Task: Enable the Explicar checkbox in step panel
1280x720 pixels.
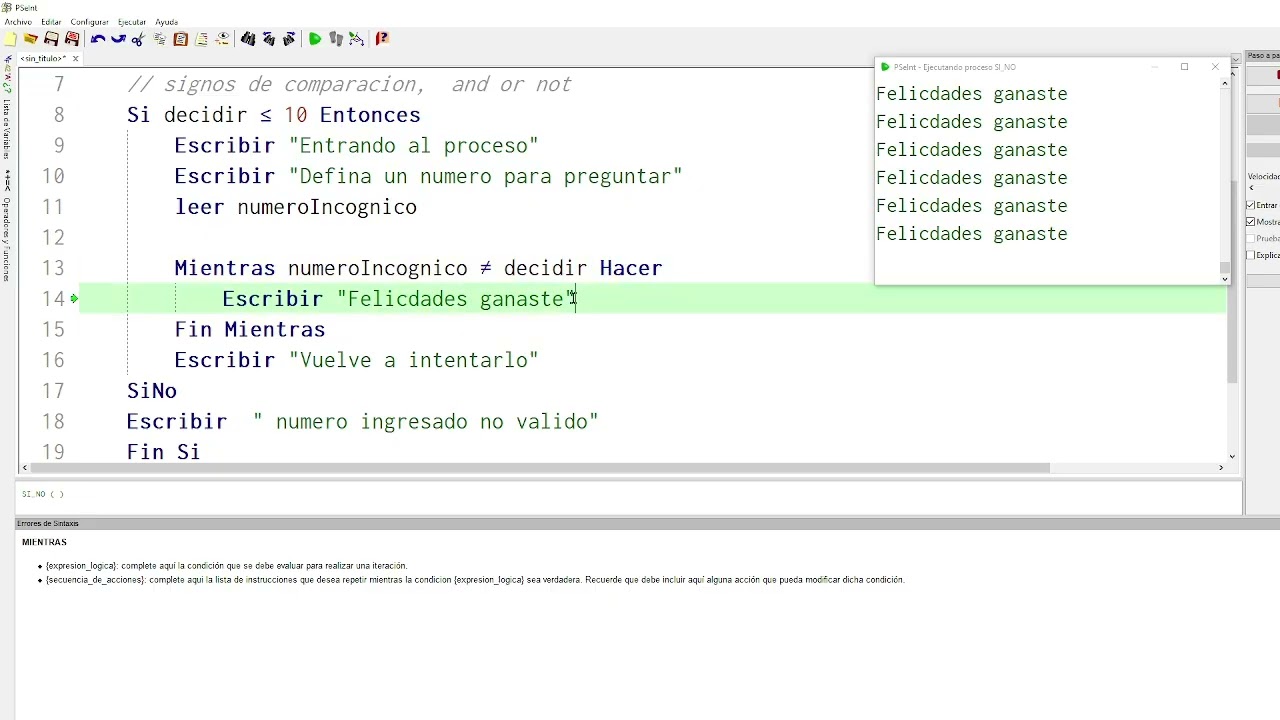Action: coord(1251,255)
